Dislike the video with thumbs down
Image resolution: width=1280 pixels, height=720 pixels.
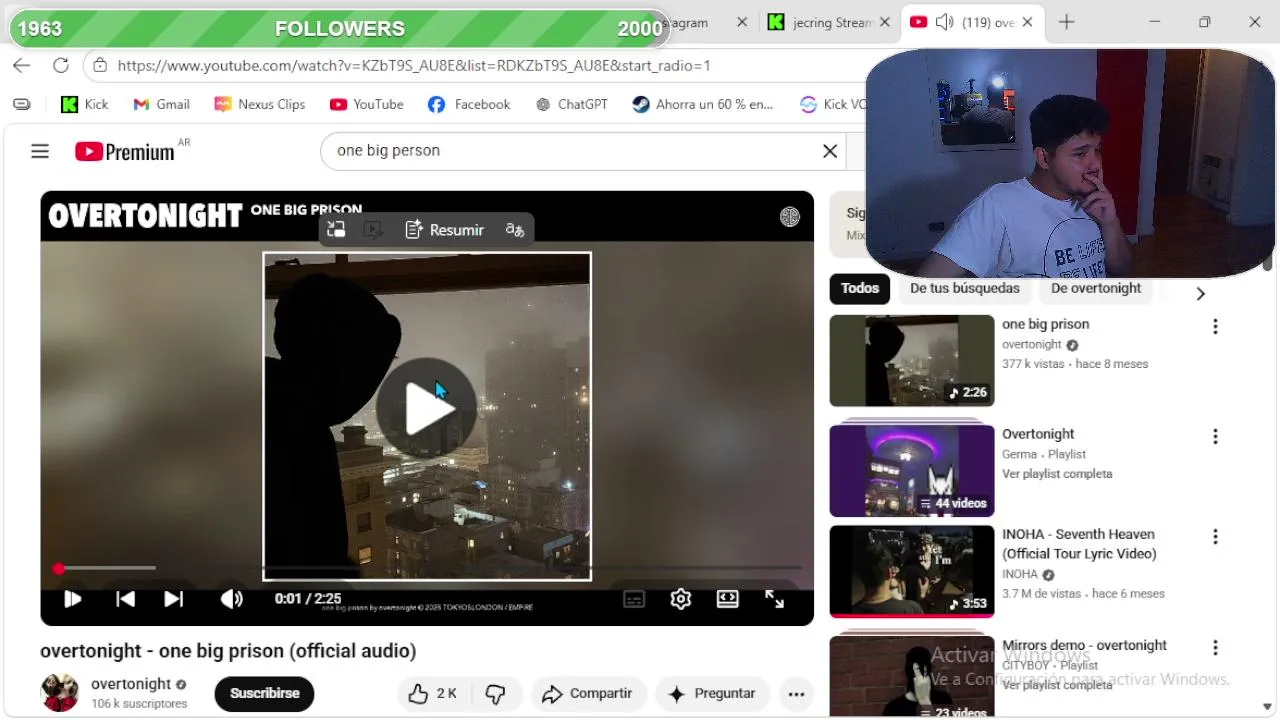click(495, 693)
